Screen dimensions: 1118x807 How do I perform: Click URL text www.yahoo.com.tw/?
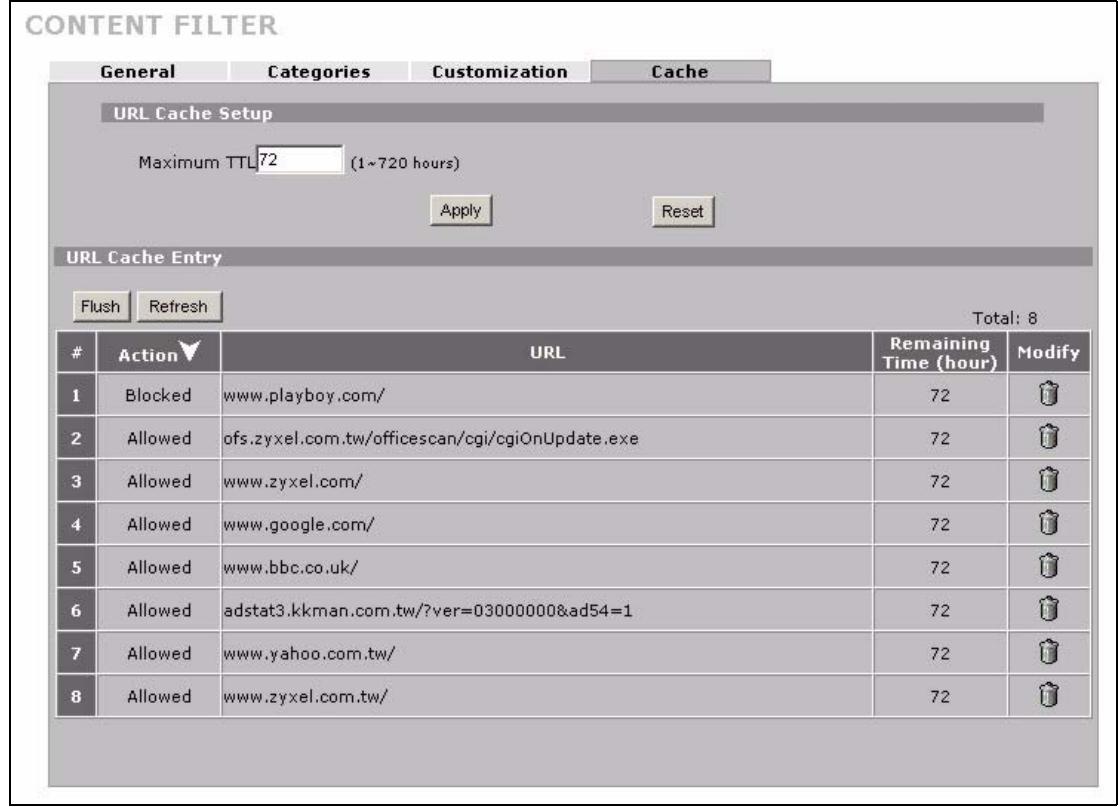309,654
